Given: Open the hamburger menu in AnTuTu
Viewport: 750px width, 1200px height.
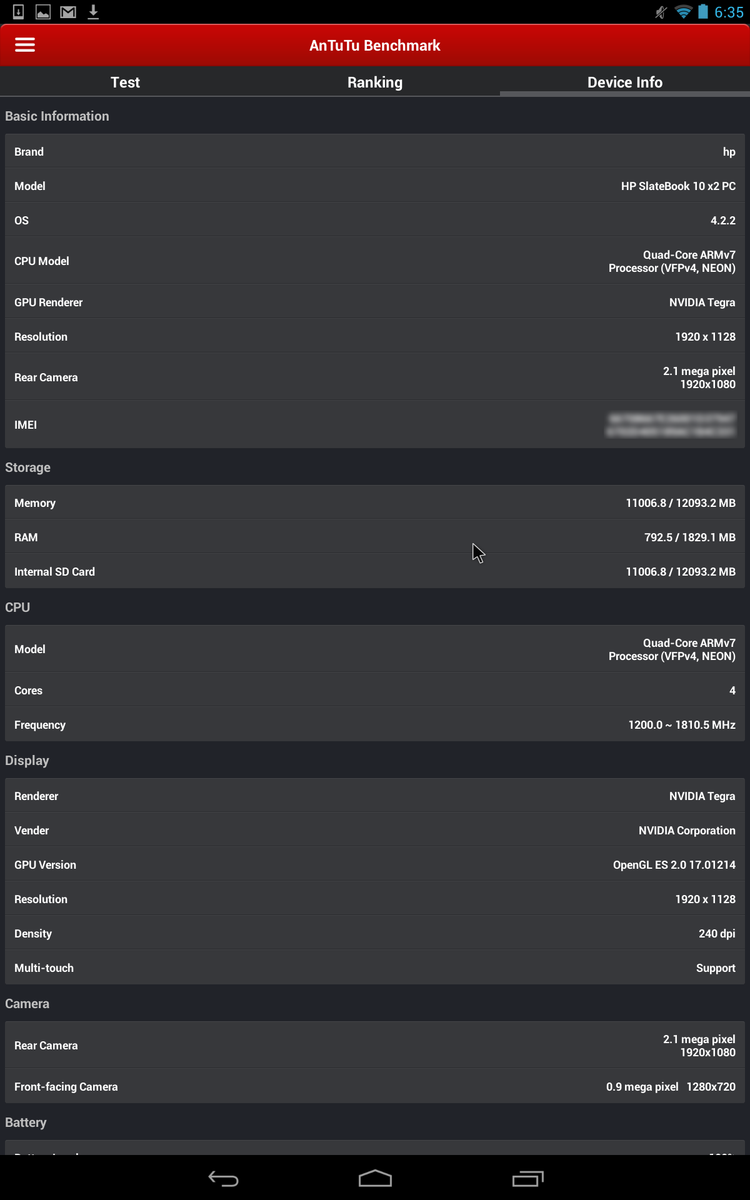Looking at the screenshot, I should coord(25,45).
